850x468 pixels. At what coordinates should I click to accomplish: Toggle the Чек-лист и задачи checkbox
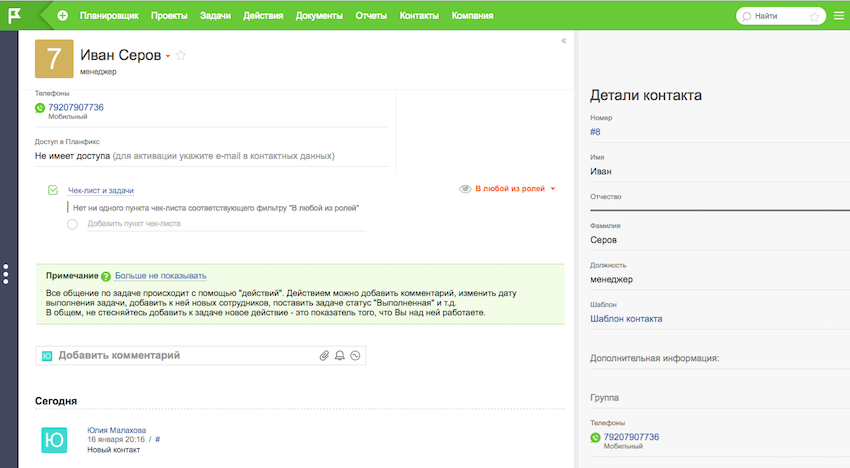pyautogui.click(x=53, y=190)
